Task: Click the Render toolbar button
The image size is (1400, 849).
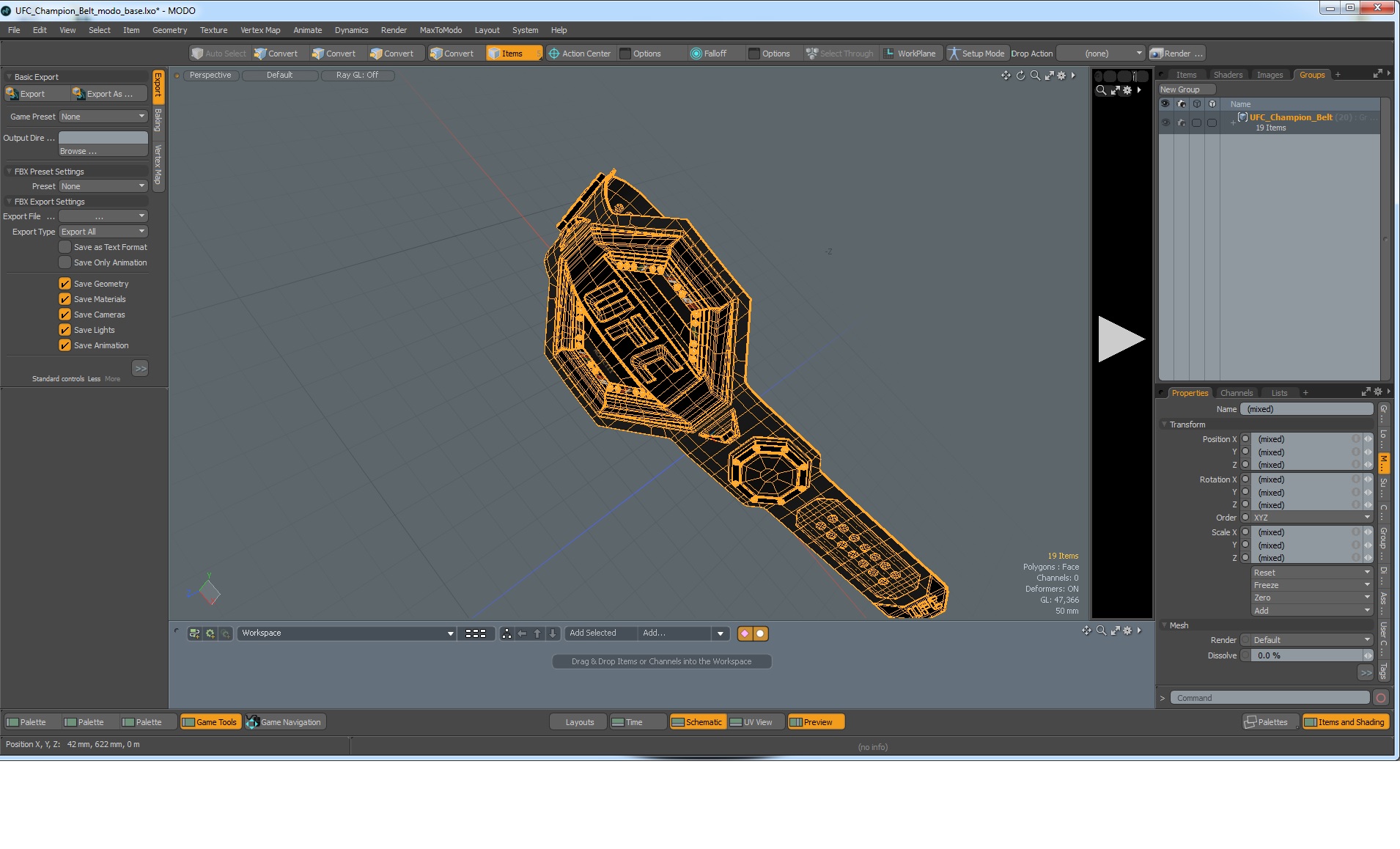Action: (1176, 54)
